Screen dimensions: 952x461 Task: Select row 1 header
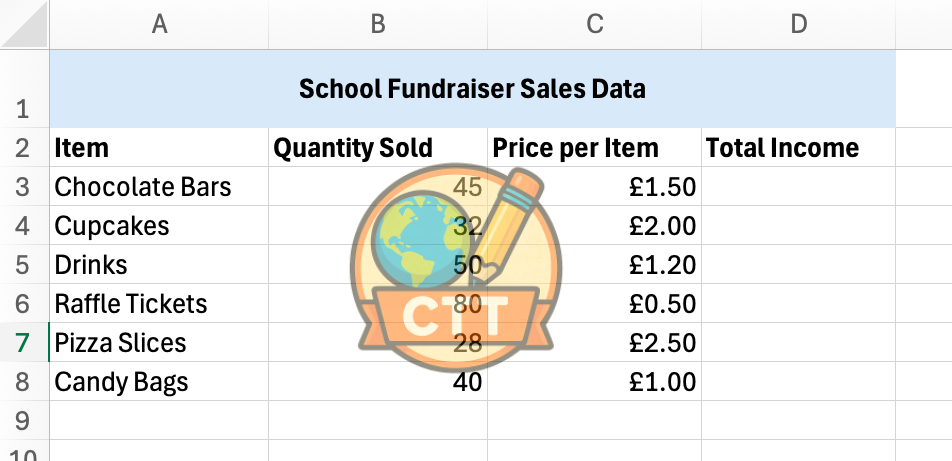coord(24,90)
